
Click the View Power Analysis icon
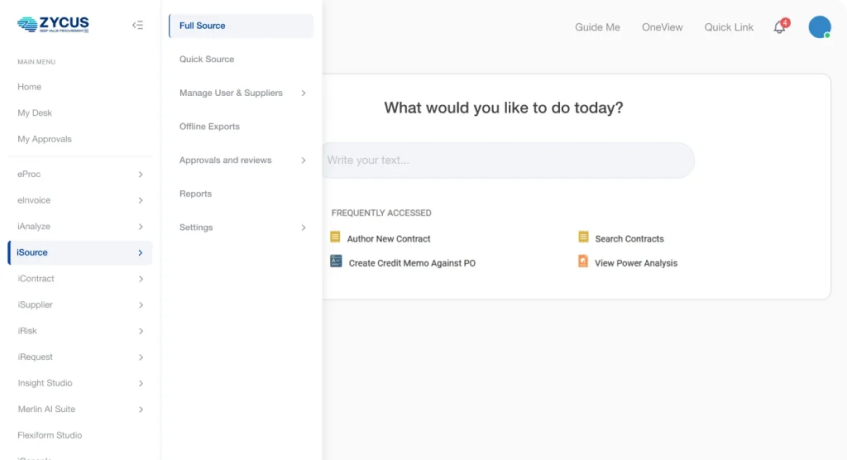click(583, 262)
